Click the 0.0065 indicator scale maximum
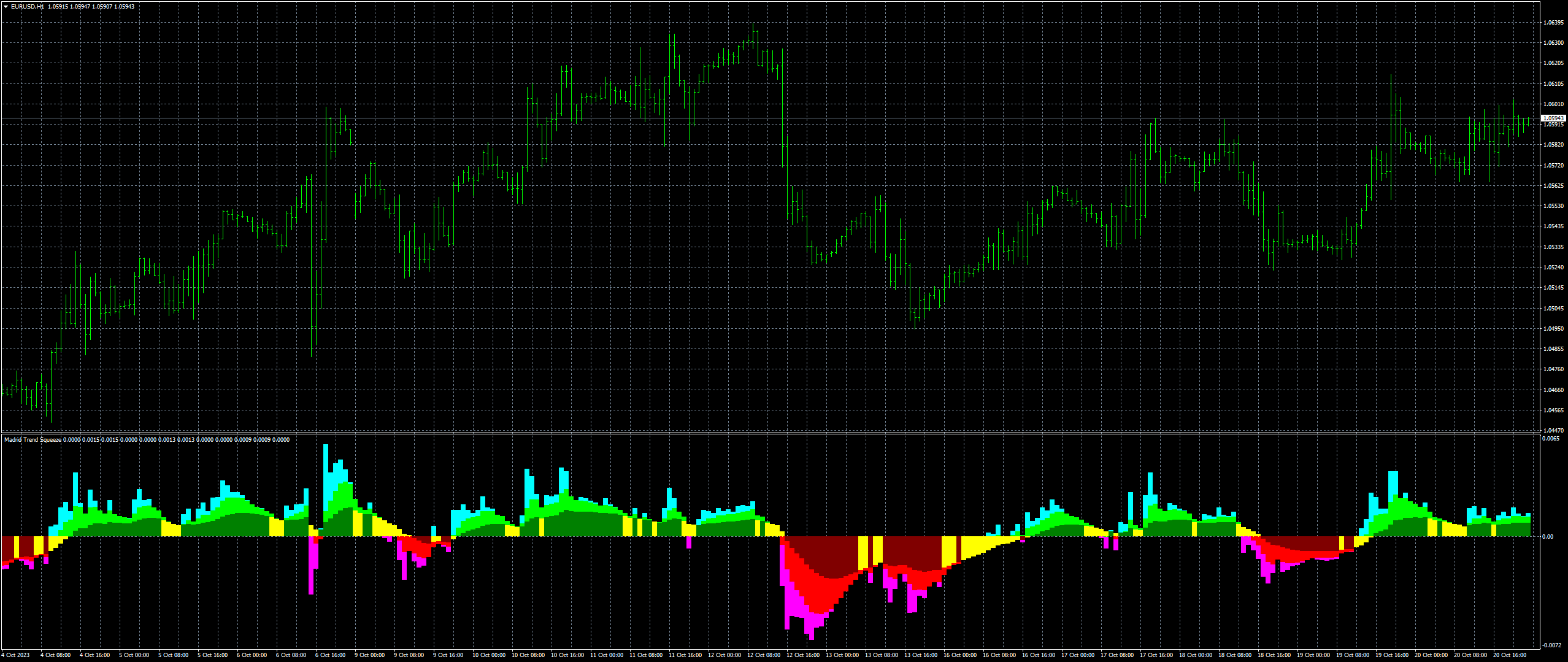Viewport: 1568px width, 662px height. click(x=1551, y=439)
